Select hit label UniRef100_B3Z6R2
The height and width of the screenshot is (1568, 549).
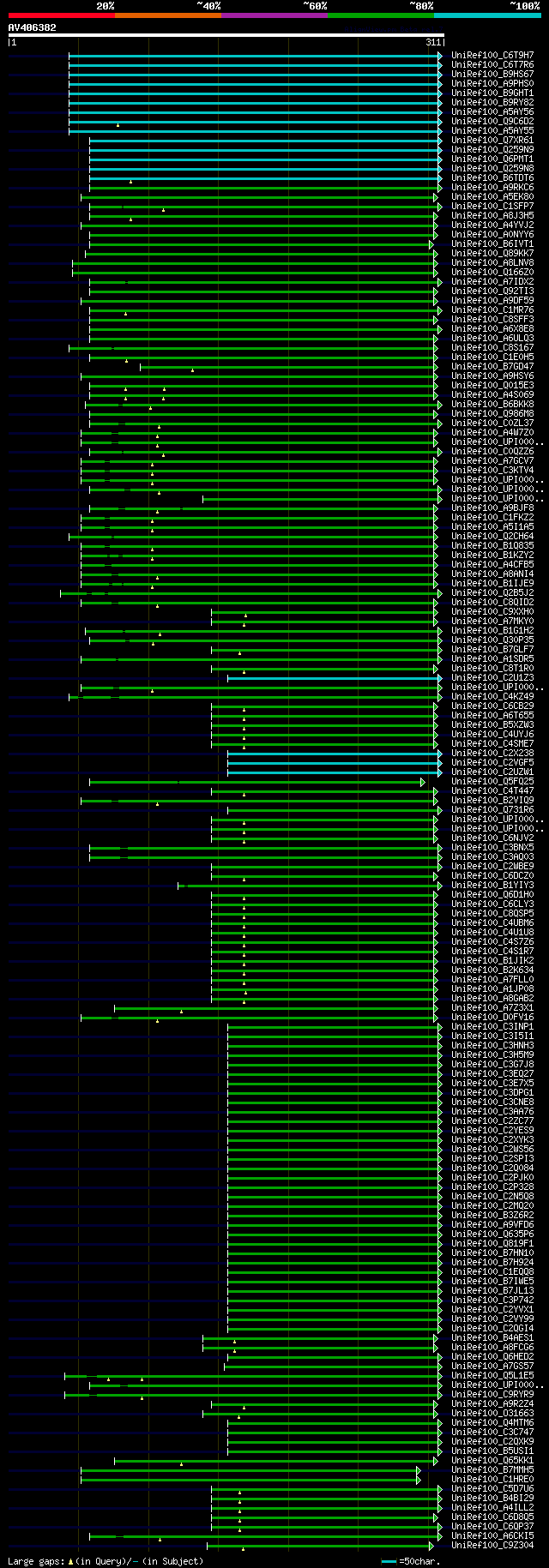[x=492, y=1216]
